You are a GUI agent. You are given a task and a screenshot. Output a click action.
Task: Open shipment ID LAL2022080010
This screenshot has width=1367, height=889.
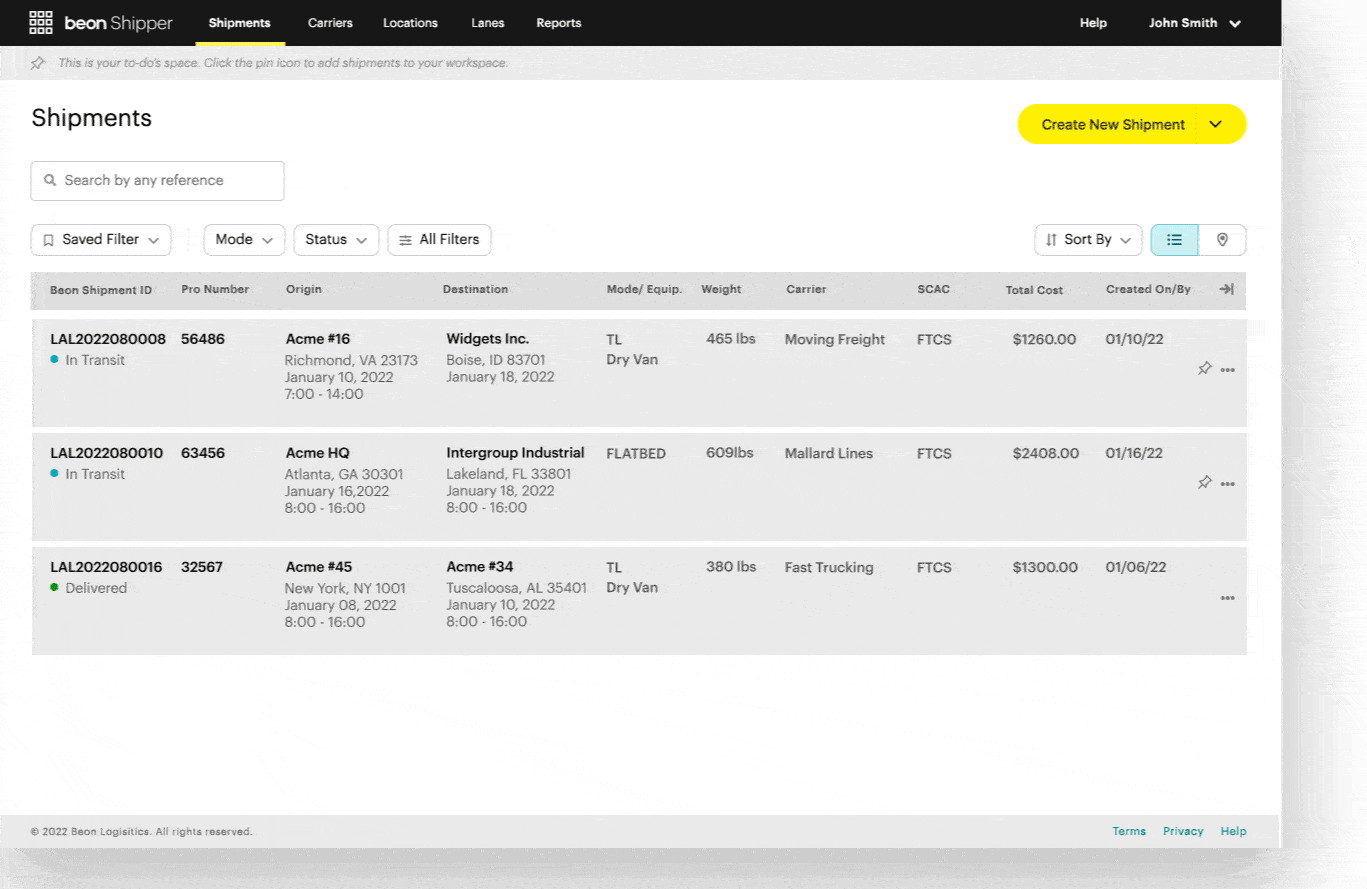point(106,453)
